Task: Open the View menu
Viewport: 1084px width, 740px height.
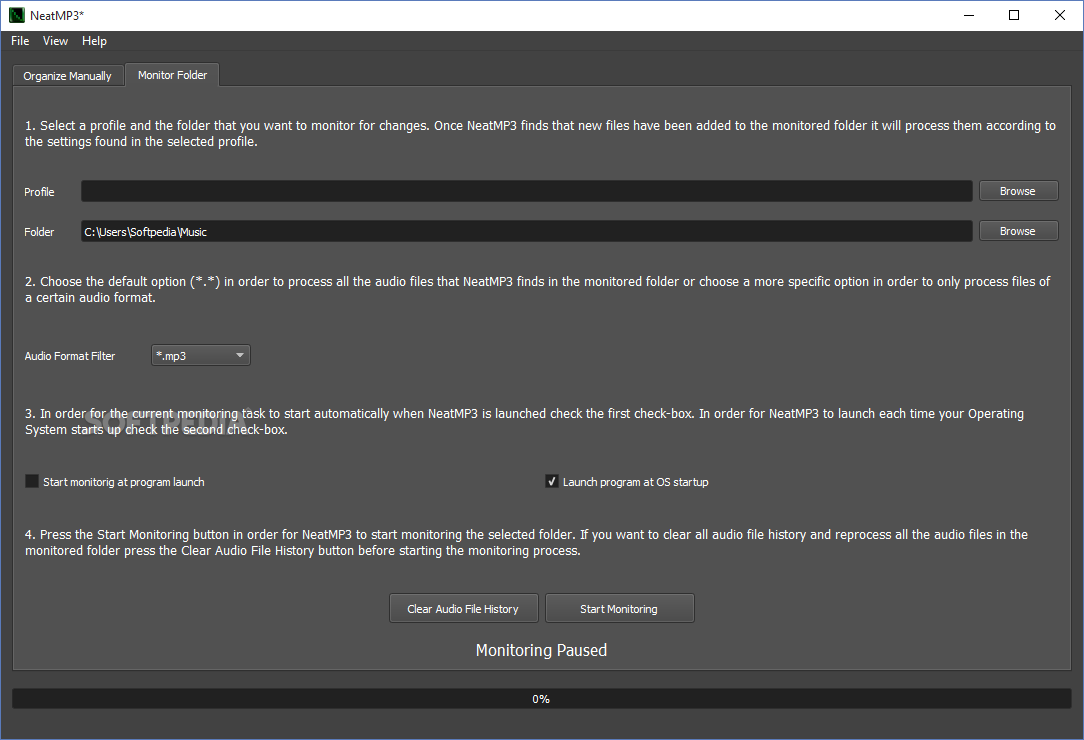Action: (x=55, y=41)
